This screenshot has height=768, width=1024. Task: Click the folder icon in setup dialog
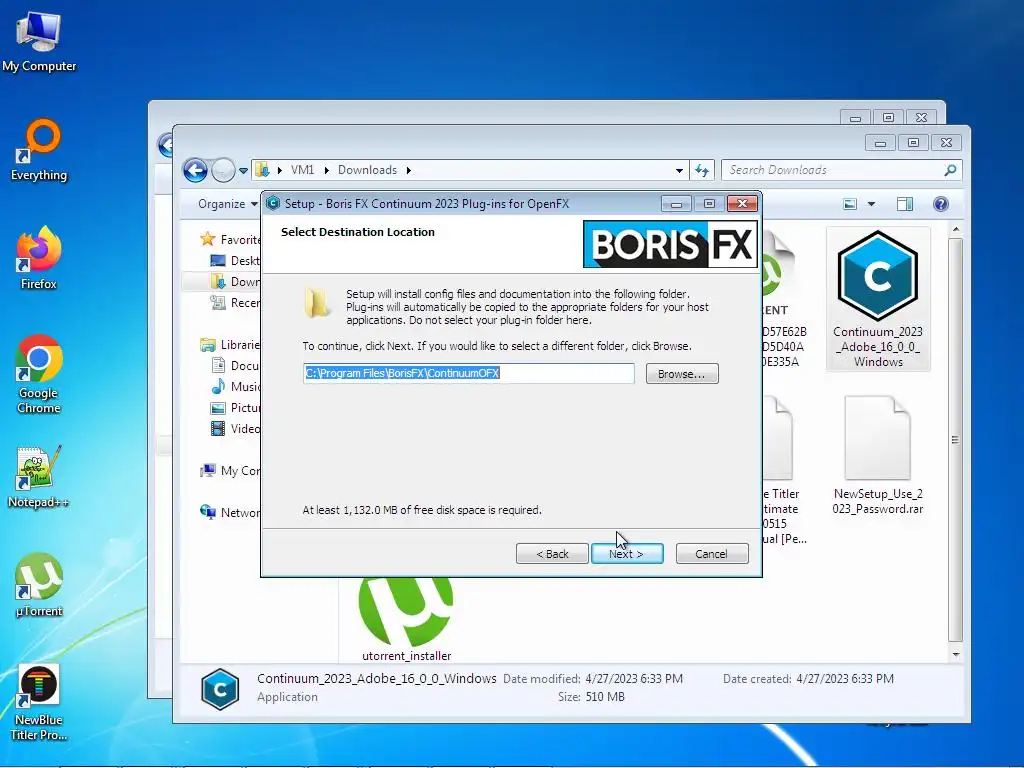317,302
